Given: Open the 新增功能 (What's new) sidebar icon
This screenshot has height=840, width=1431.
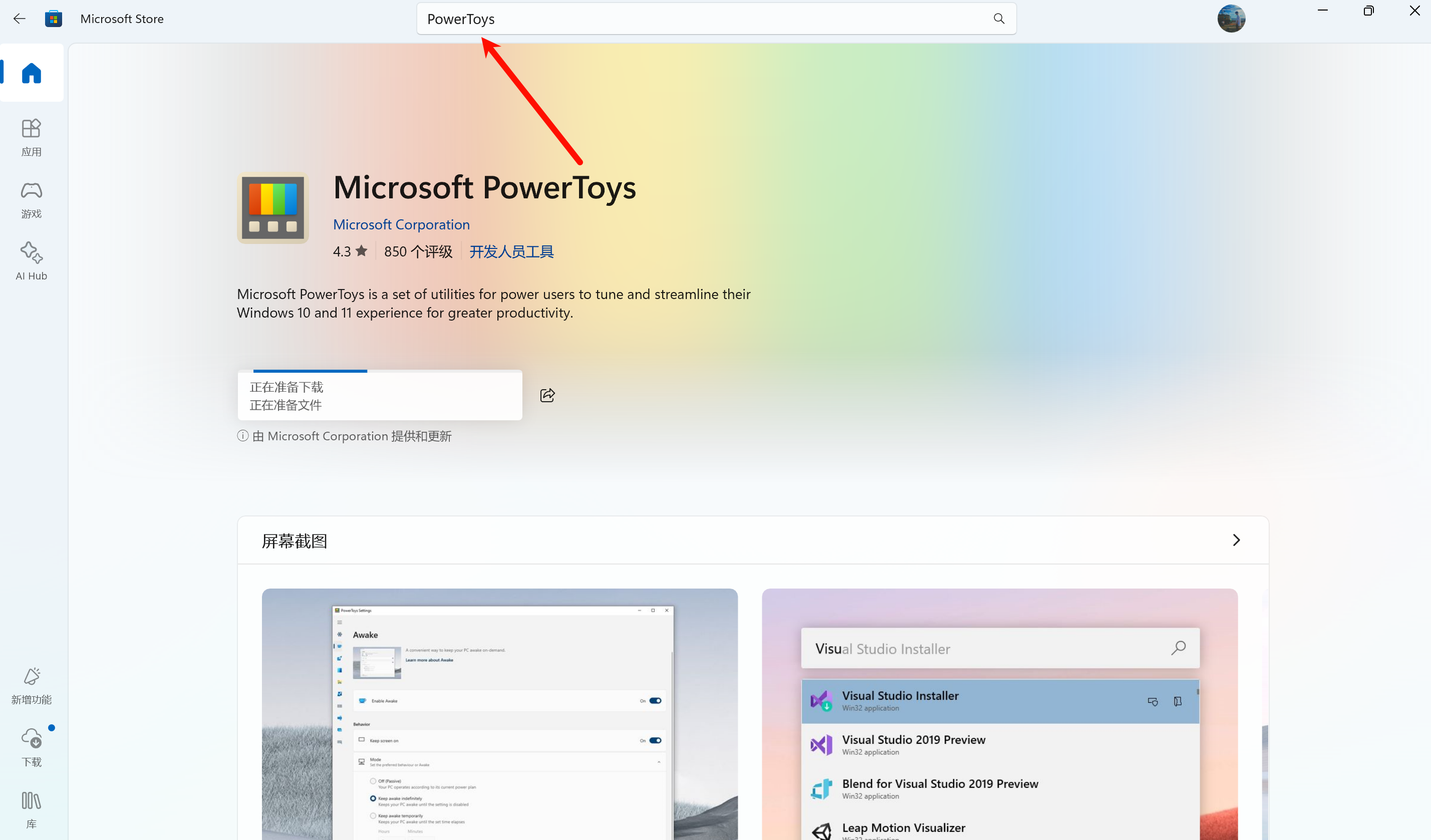Looking at the screenshot, I should (31, 686).
